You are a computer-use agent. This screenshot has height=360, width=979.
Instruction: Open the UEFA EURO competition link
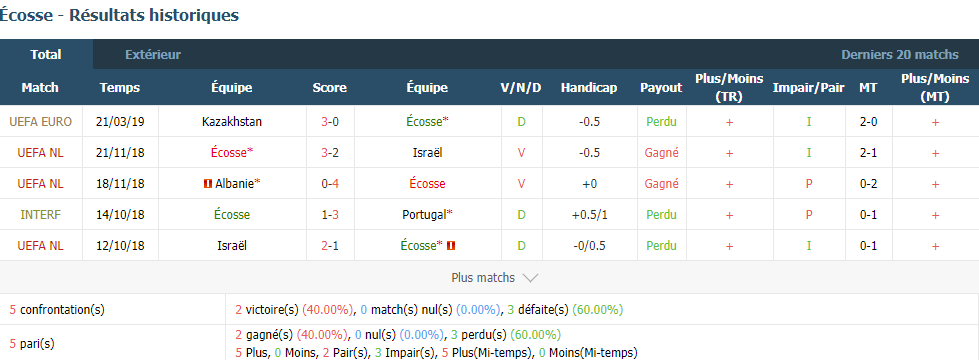point(41,122)
